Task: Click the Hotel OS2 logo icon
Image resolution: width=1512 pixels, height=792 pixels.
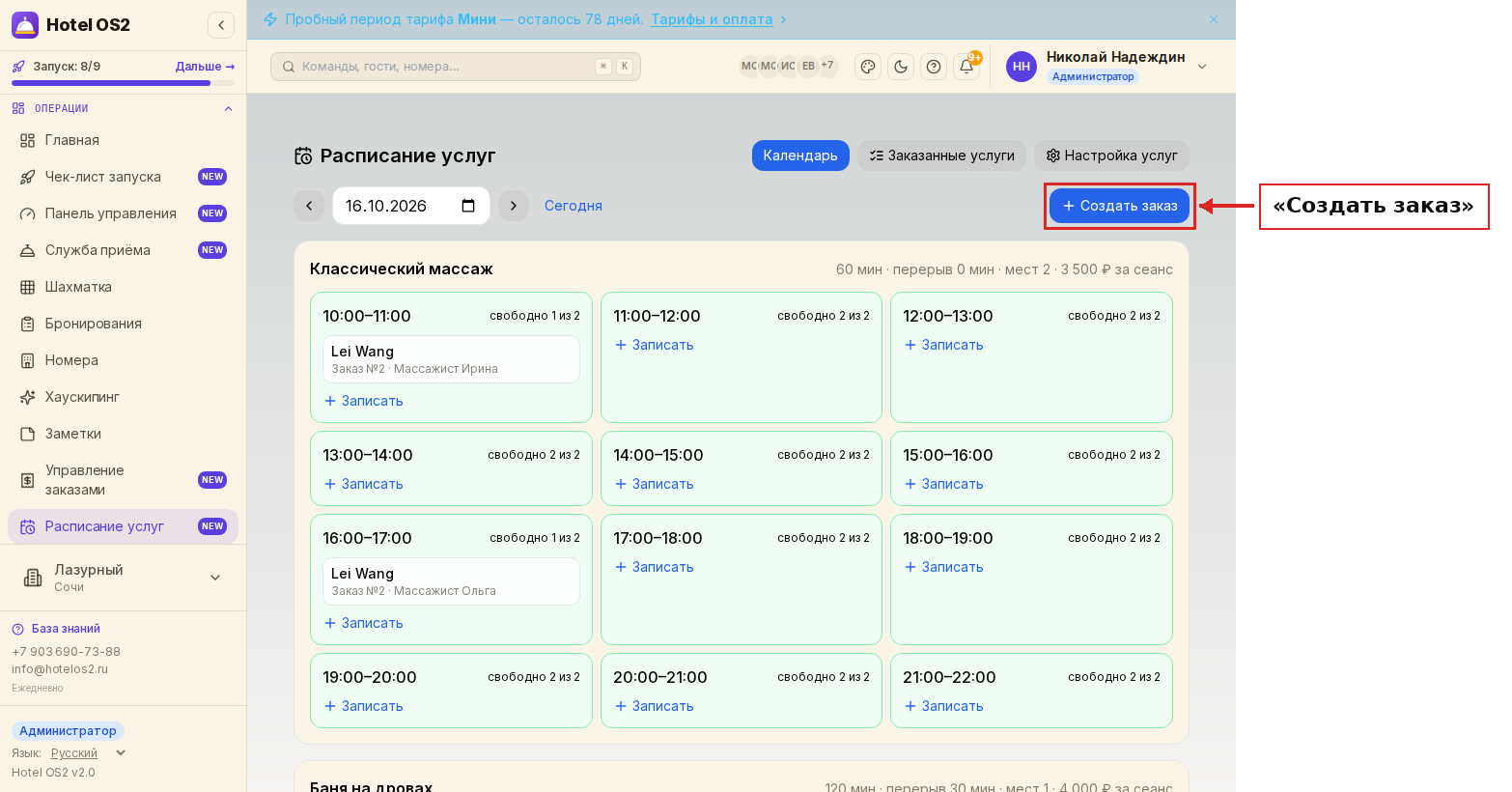Action: (25, 25)
